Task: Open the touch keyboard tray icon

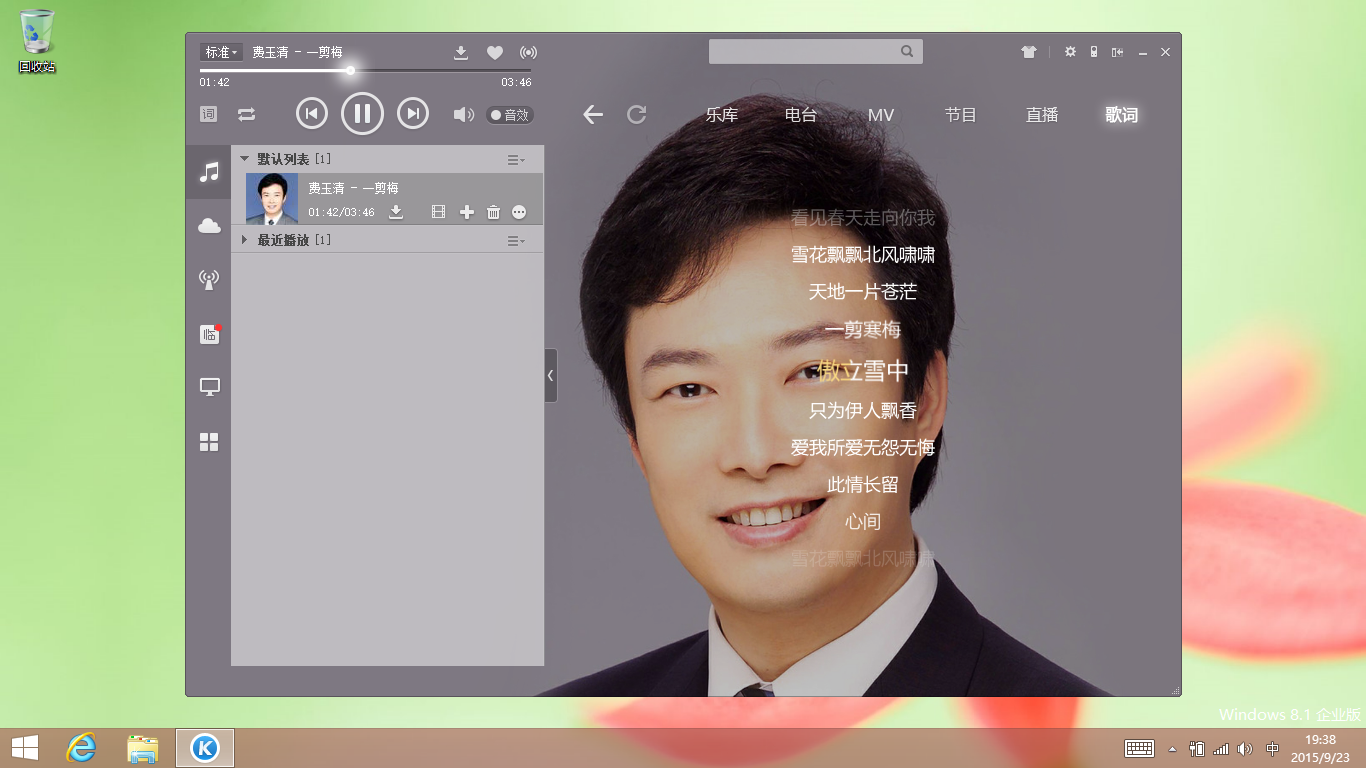Action: pyautogui.click(x=1140, y=748)
